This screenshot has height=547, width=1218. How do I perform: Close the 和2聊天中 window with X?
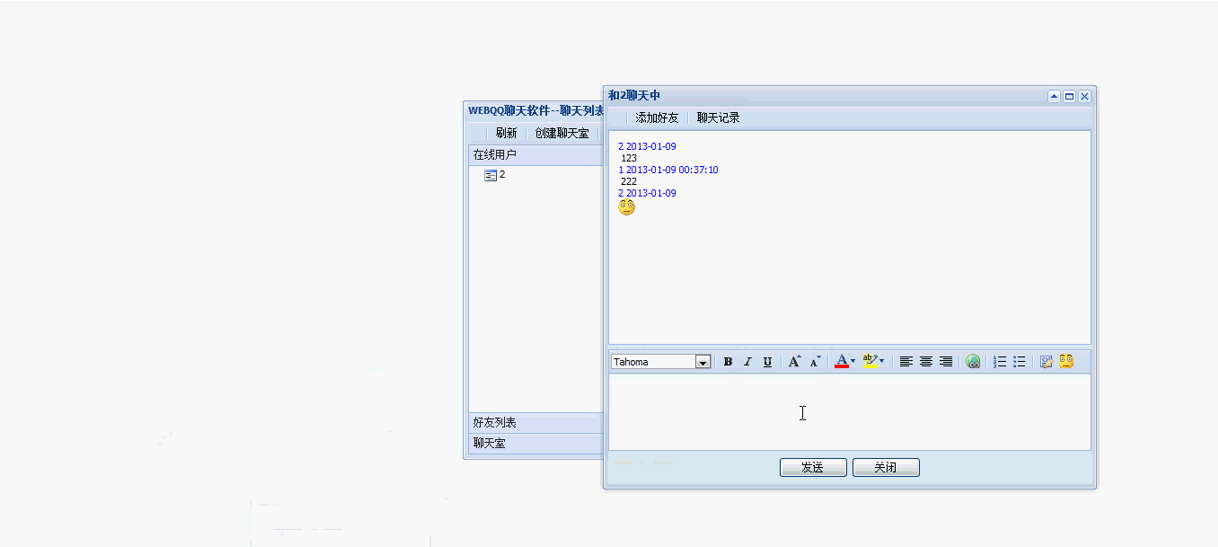click(x=1084, y=96)
